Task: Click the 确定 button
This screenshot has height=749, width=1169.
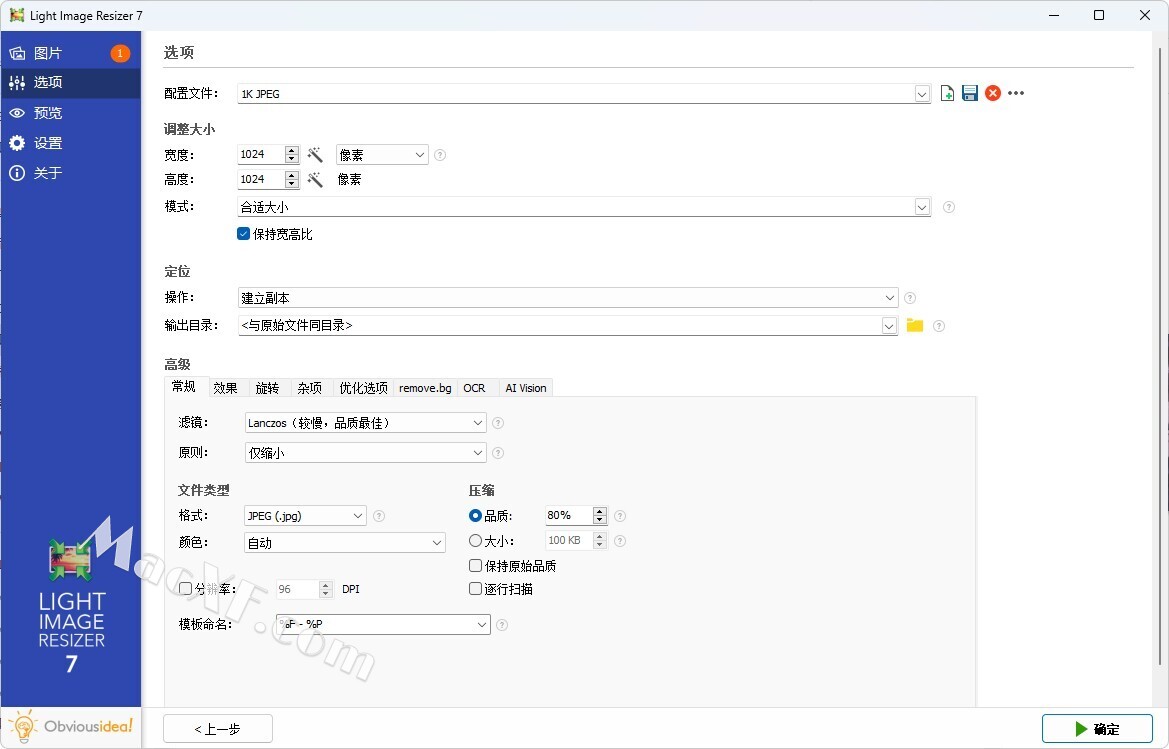Action: (x=1096, y=729)
